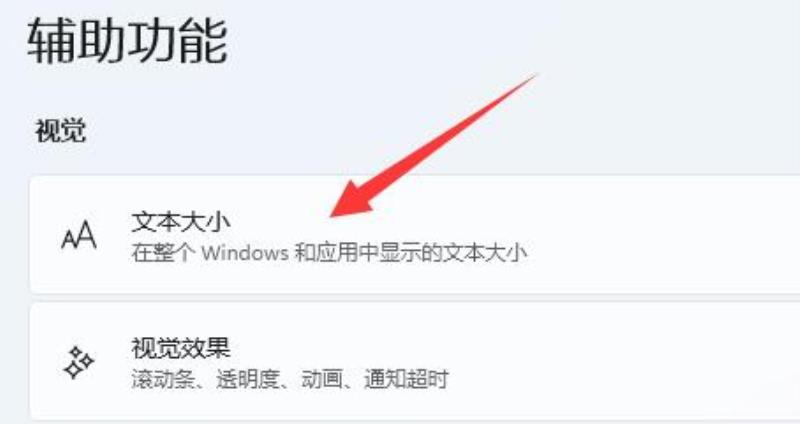Click the 辅助功能 page heading
This screenshot has height=424, width=800.
tap(128, 41)
